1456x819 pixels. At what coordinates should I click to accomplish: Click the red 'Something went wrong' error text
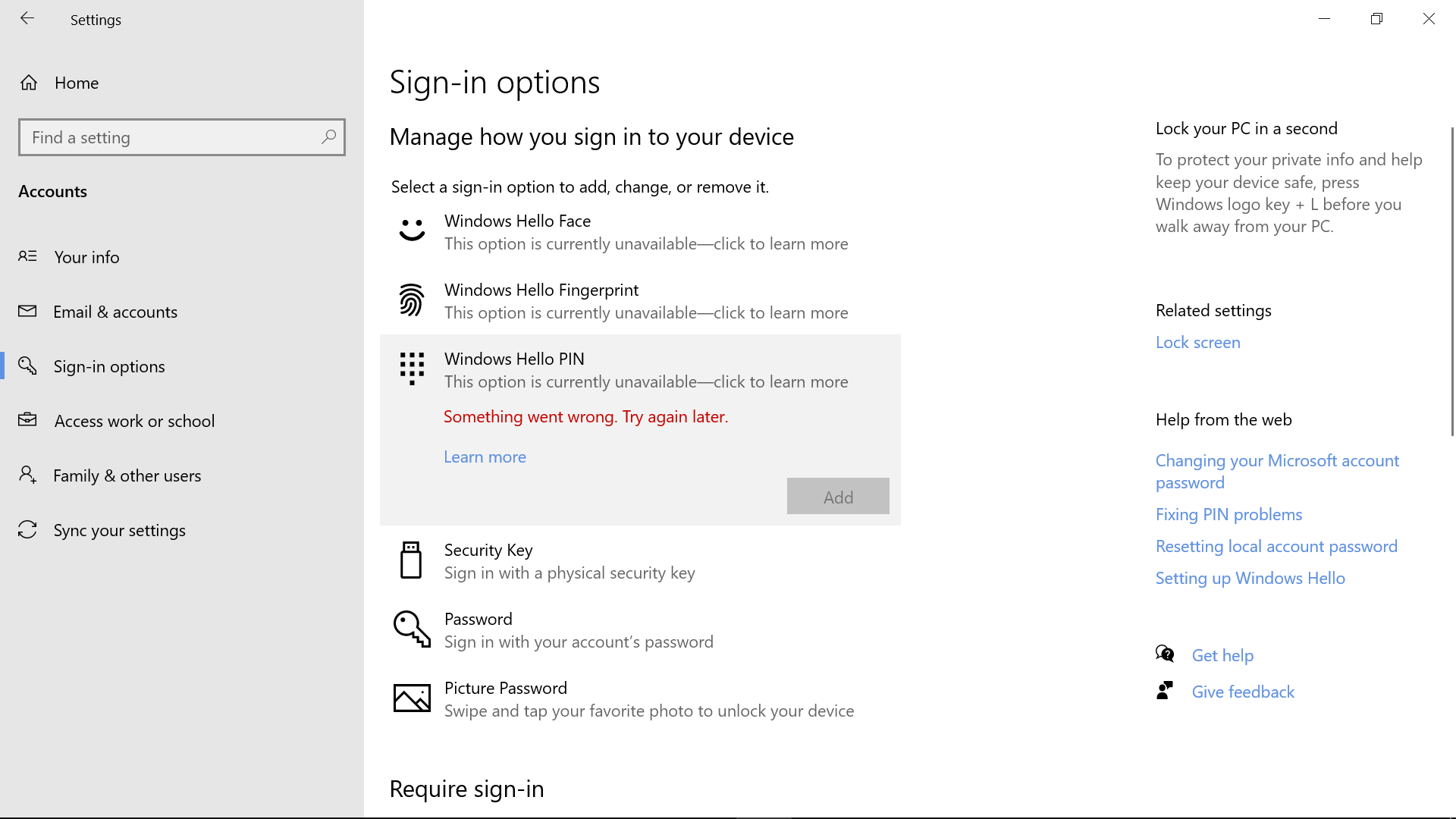pyautogui.click(x=585, y=416)
